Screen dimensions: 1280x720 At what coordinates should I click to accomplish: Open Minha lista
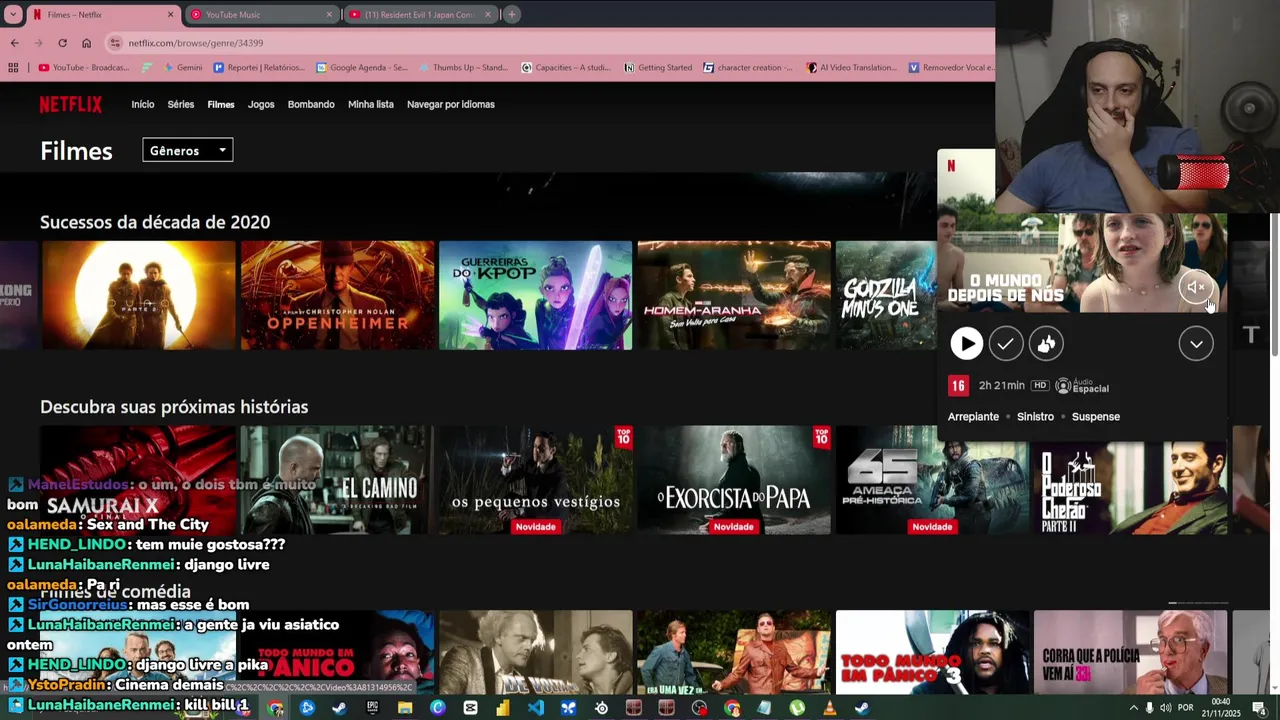point(371,104)
